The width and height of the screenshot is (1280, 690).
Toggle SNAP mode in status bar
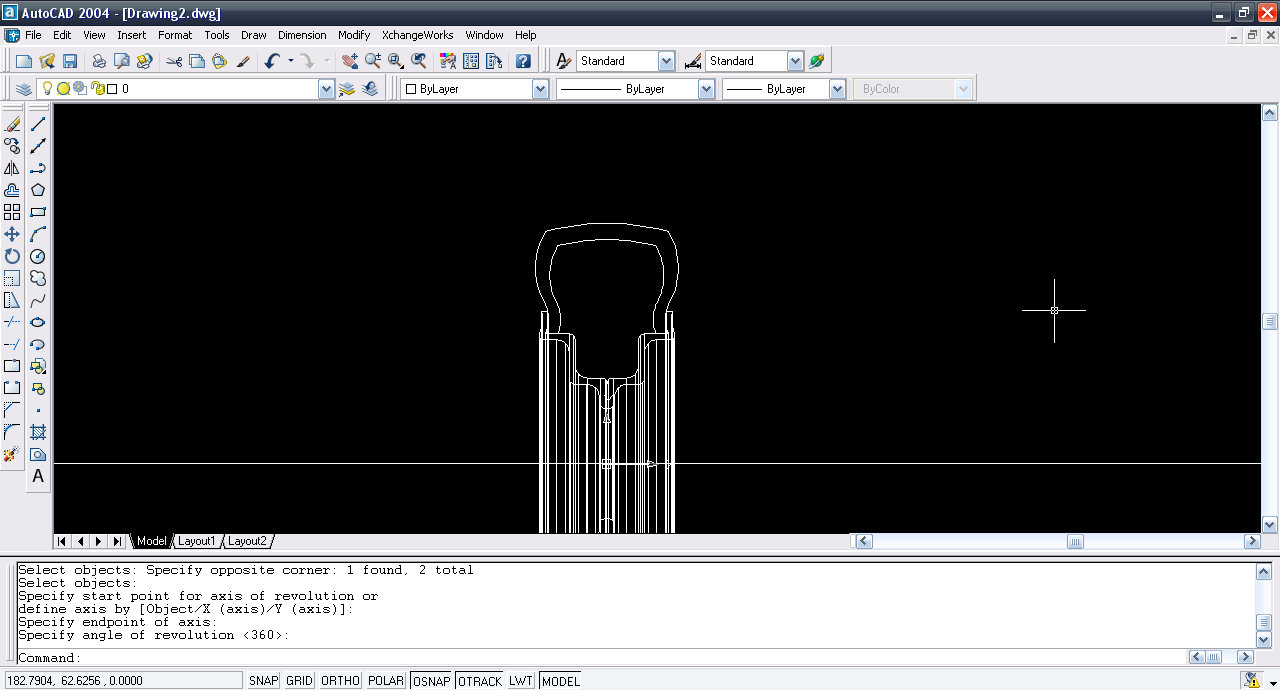pyautogui.click(x=263, y=681)
